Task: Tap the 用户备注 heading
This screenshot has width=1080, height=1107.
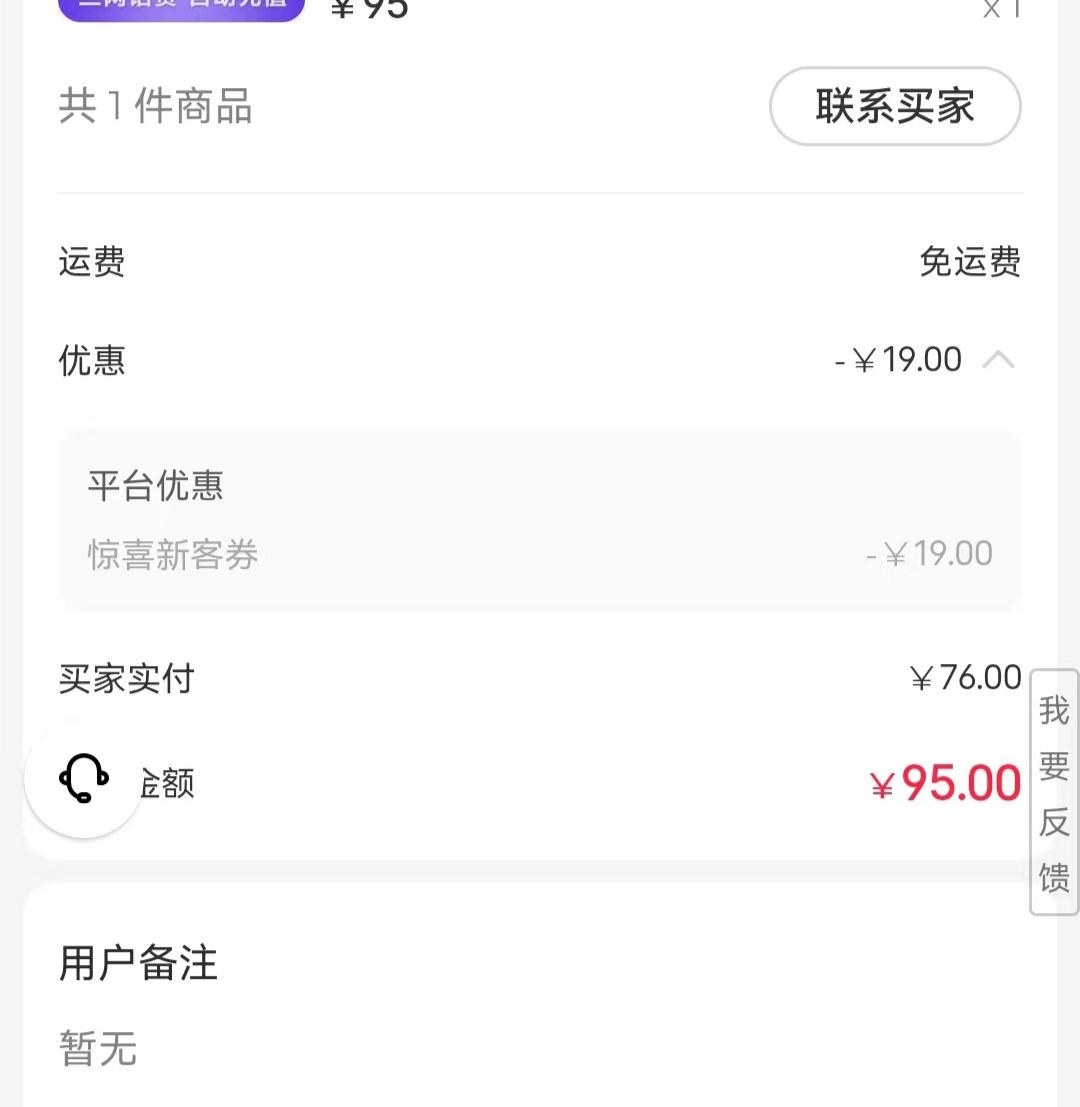Action: pos(138,964)
